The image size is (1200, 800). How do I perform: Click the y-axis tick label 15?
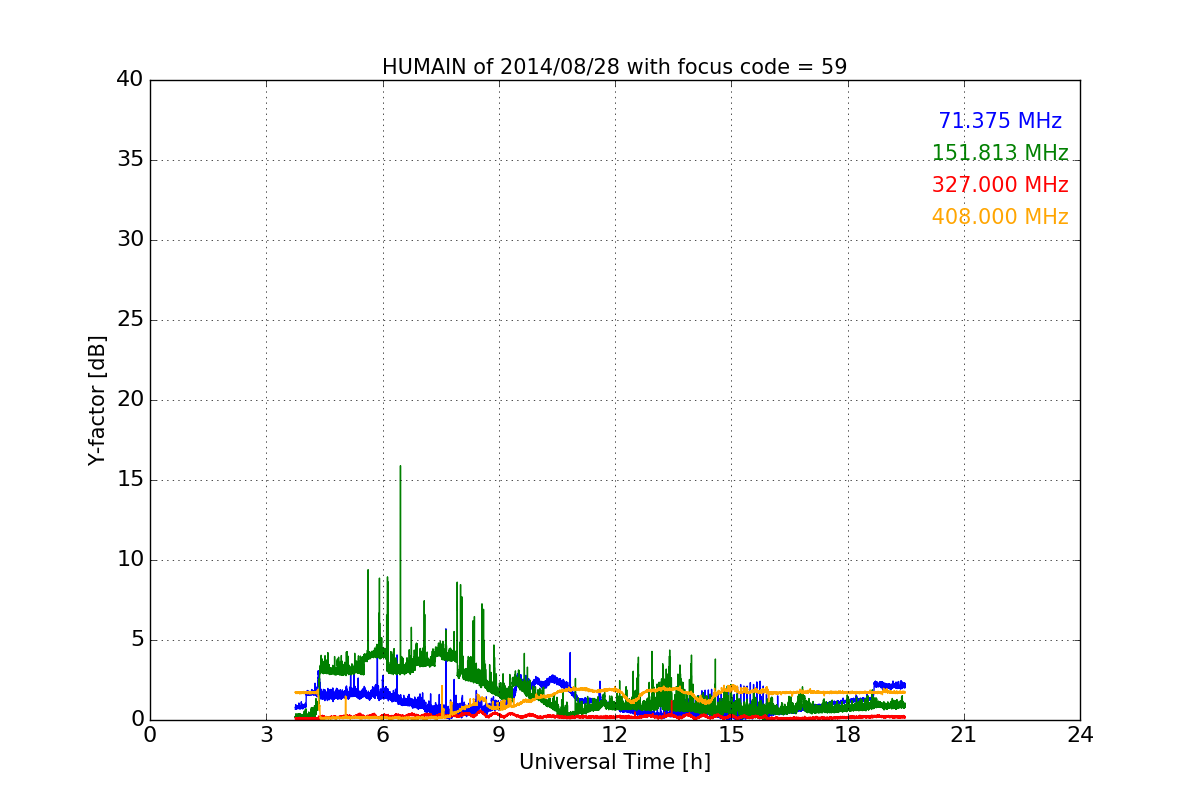(130, 480)
